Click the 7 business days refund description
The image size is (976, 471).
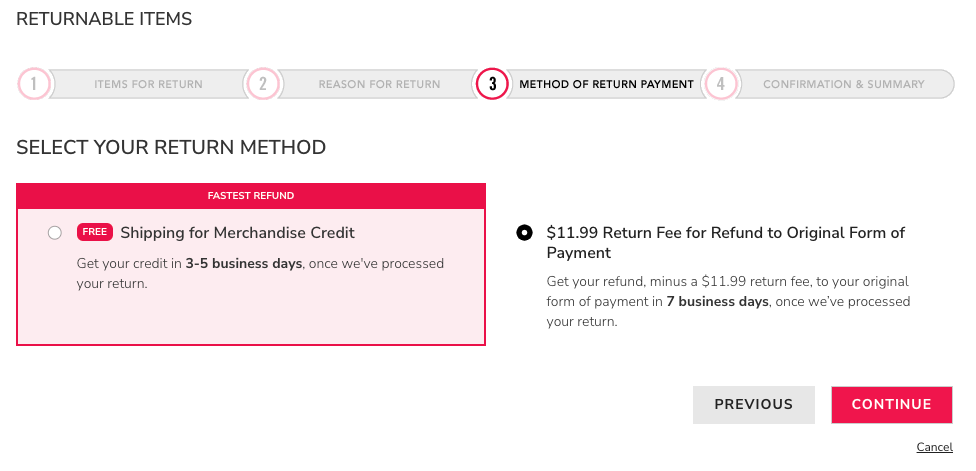pos(727,301)
